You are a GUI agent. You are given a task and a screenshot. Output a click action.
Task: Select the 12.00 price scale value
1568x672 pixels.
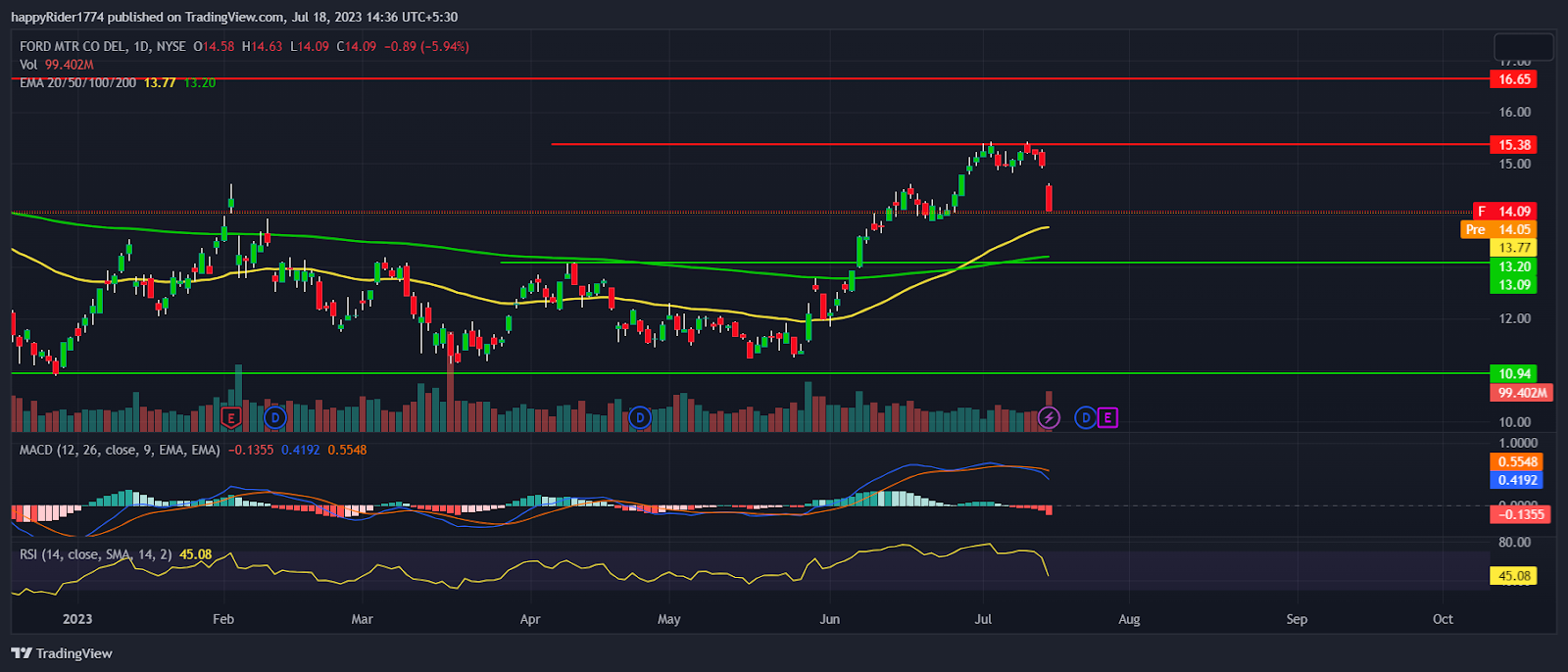point(1514,318)
